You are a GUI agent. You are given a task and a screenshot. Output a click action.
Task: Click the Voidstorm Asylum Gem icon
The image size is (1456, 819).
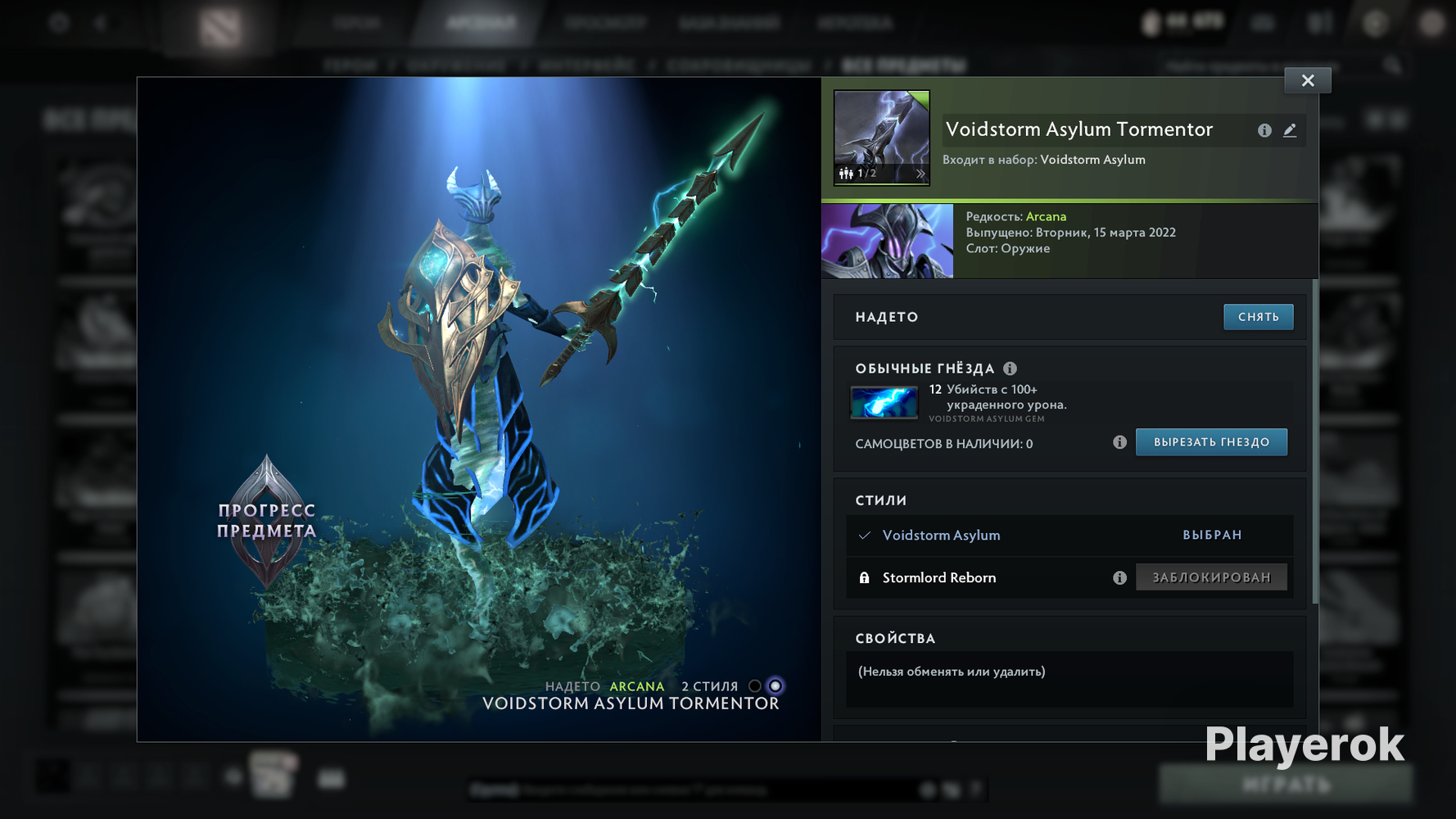point(884,403)
